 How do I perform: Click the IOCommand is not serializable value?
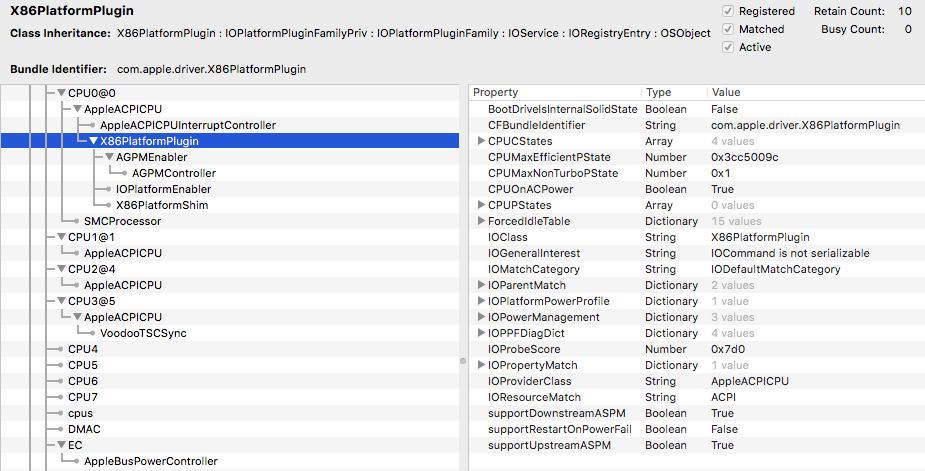790,253
